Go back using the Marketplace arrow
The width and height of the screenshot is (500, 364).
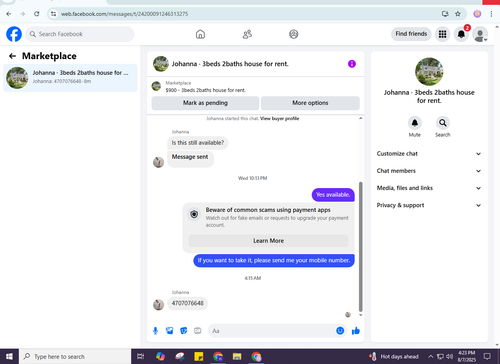tap(12, 56)
